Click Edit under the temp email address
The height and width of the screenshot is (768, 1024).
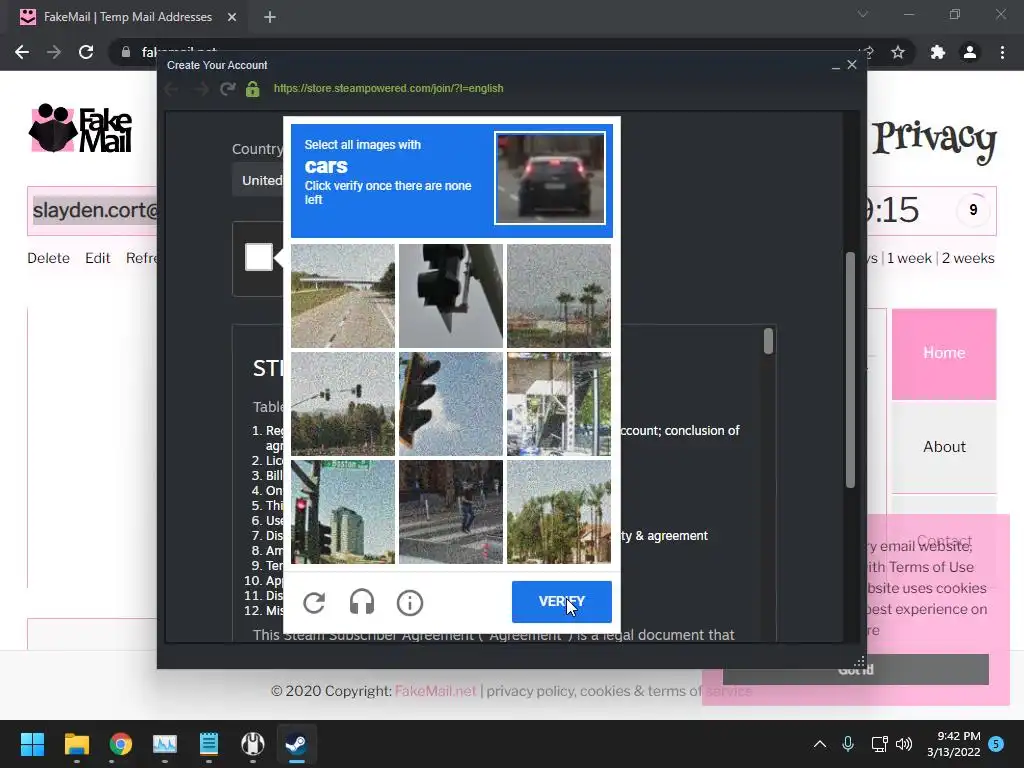(97, 258)
